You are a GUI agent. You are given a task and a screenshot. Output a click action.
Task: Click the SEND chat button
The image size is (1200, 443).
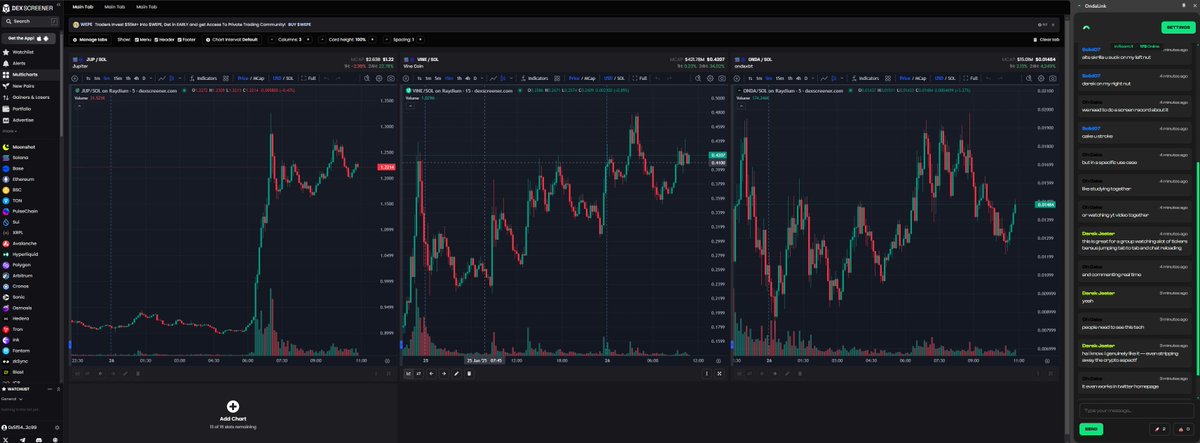pos(1091,429)
